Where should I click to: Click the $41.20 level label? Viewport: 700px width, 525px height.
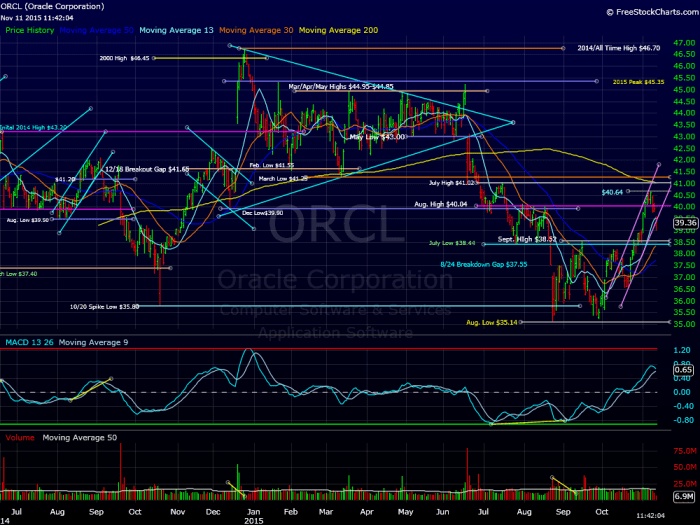[65, 179]
